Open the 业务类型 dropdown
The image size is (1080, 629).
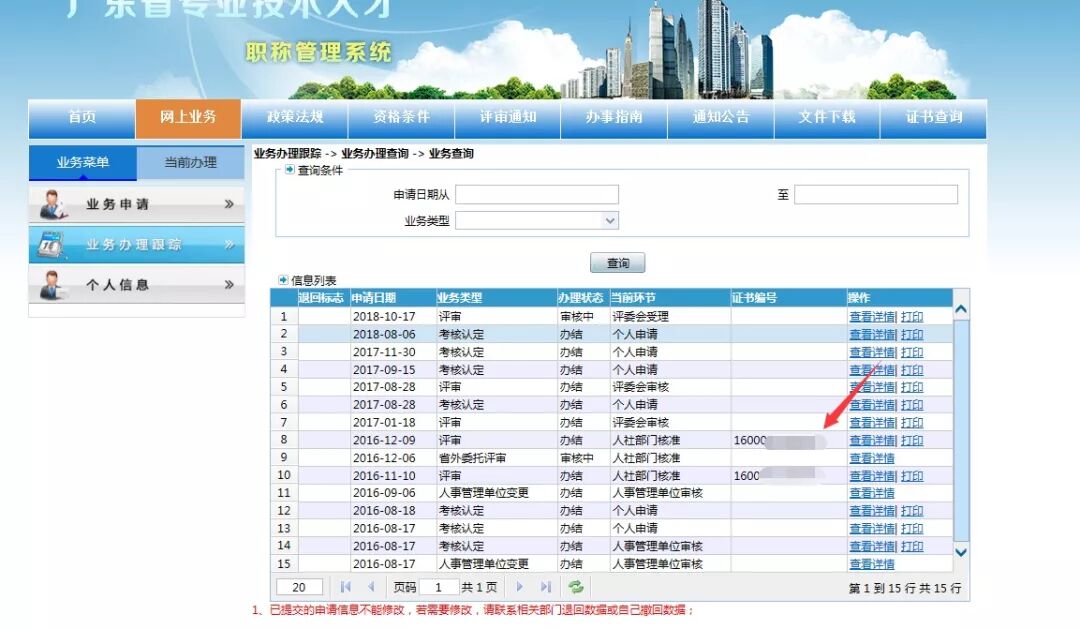click(x=609, y=220)
